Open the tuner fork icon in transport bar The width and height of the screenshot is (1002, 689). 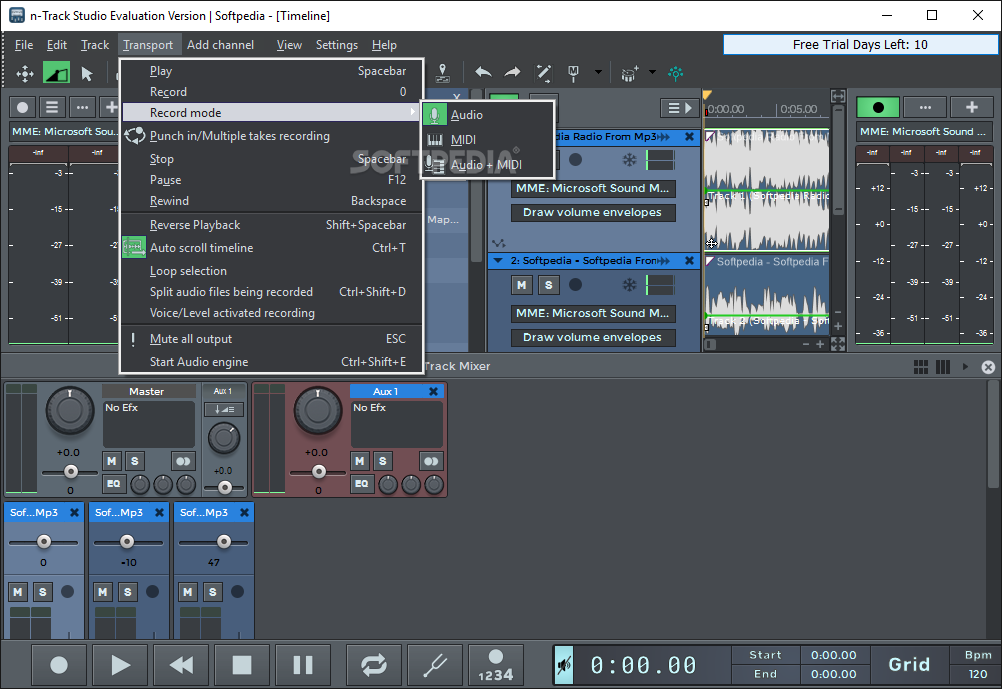click(436, 665)
